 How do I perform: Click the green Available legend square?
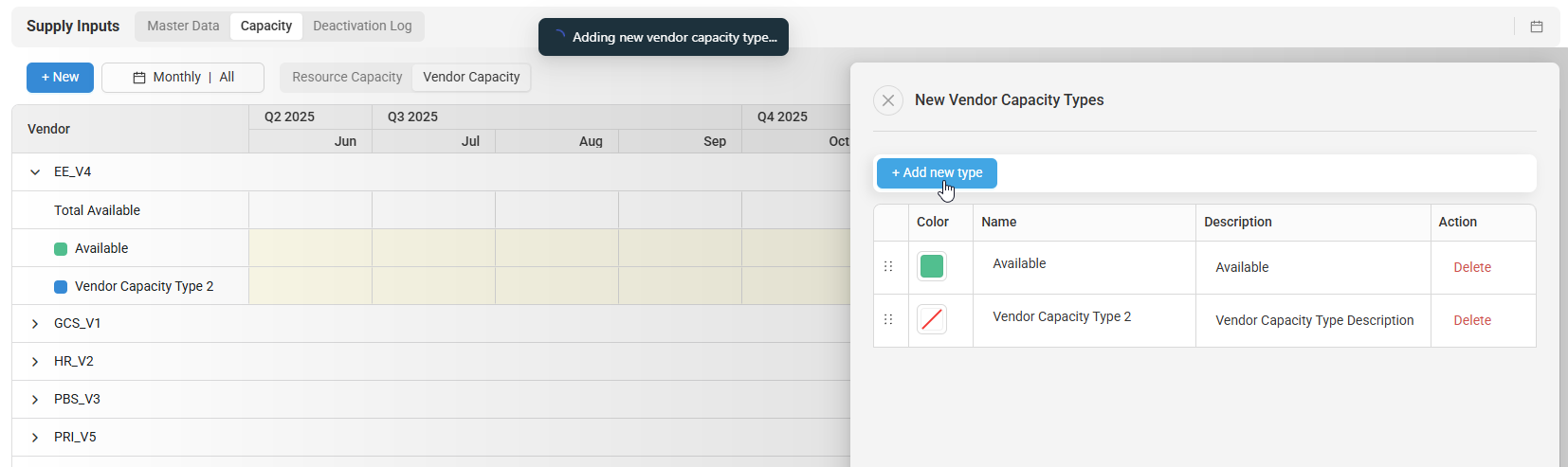pyautogui.click(x=61, y=249)
